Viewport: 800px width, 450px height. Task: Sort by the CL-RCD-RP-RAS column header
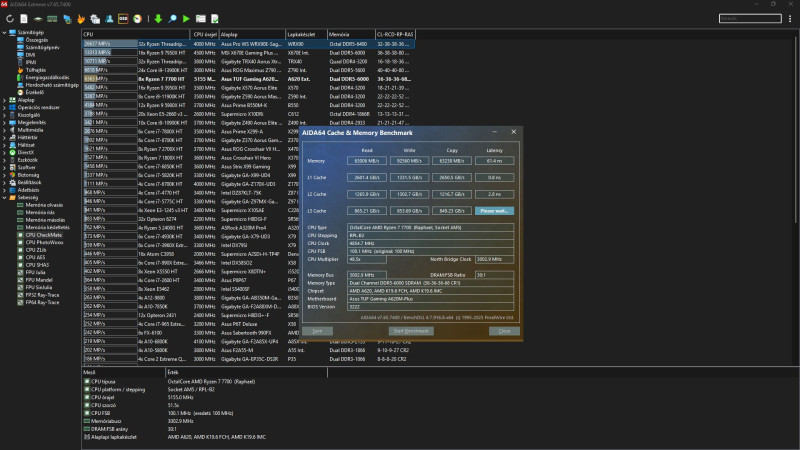395,35
